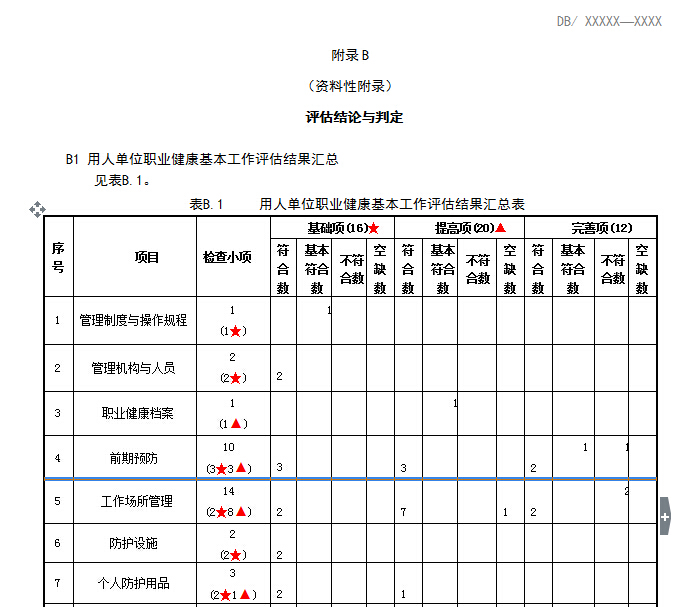Place cursor in 前期预防 cell
This screenshot has width=700, height=607.
134,458
